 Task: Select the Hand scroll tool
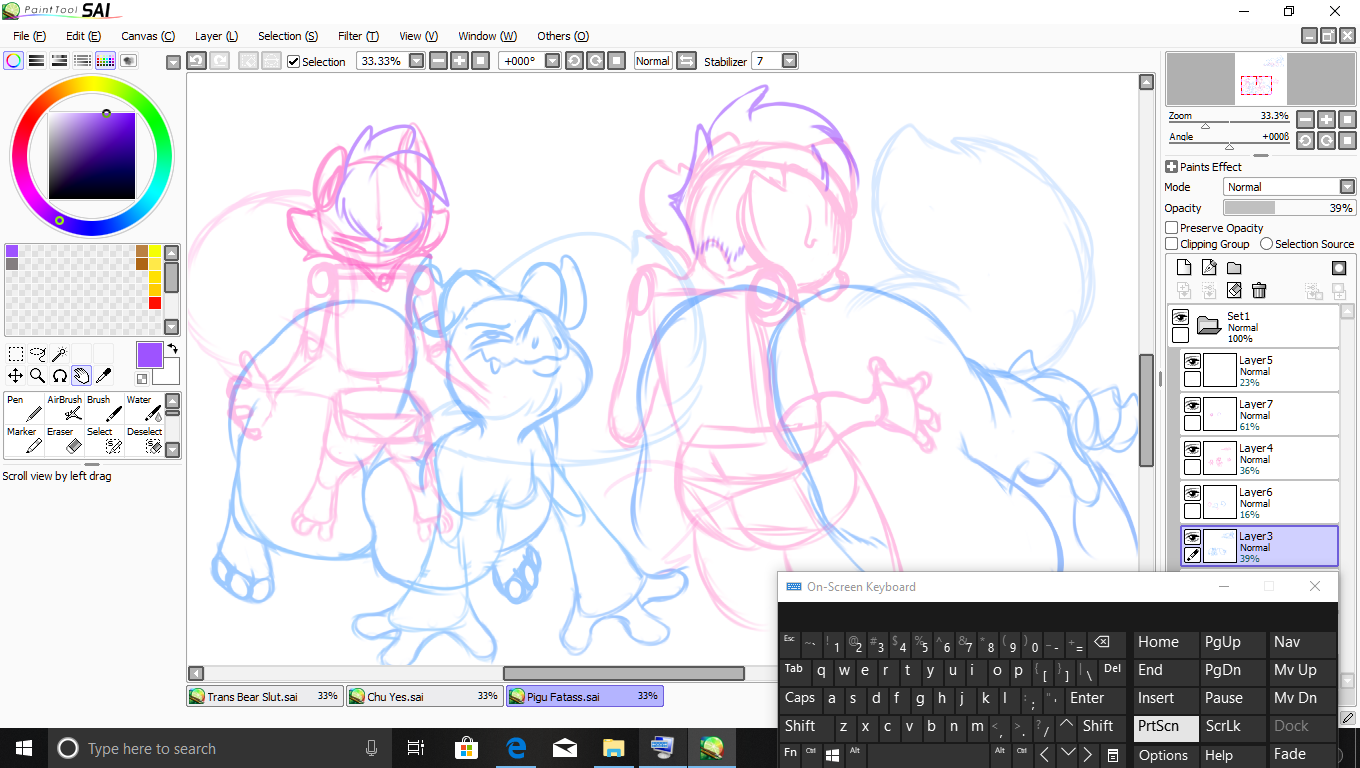point(82,376)
